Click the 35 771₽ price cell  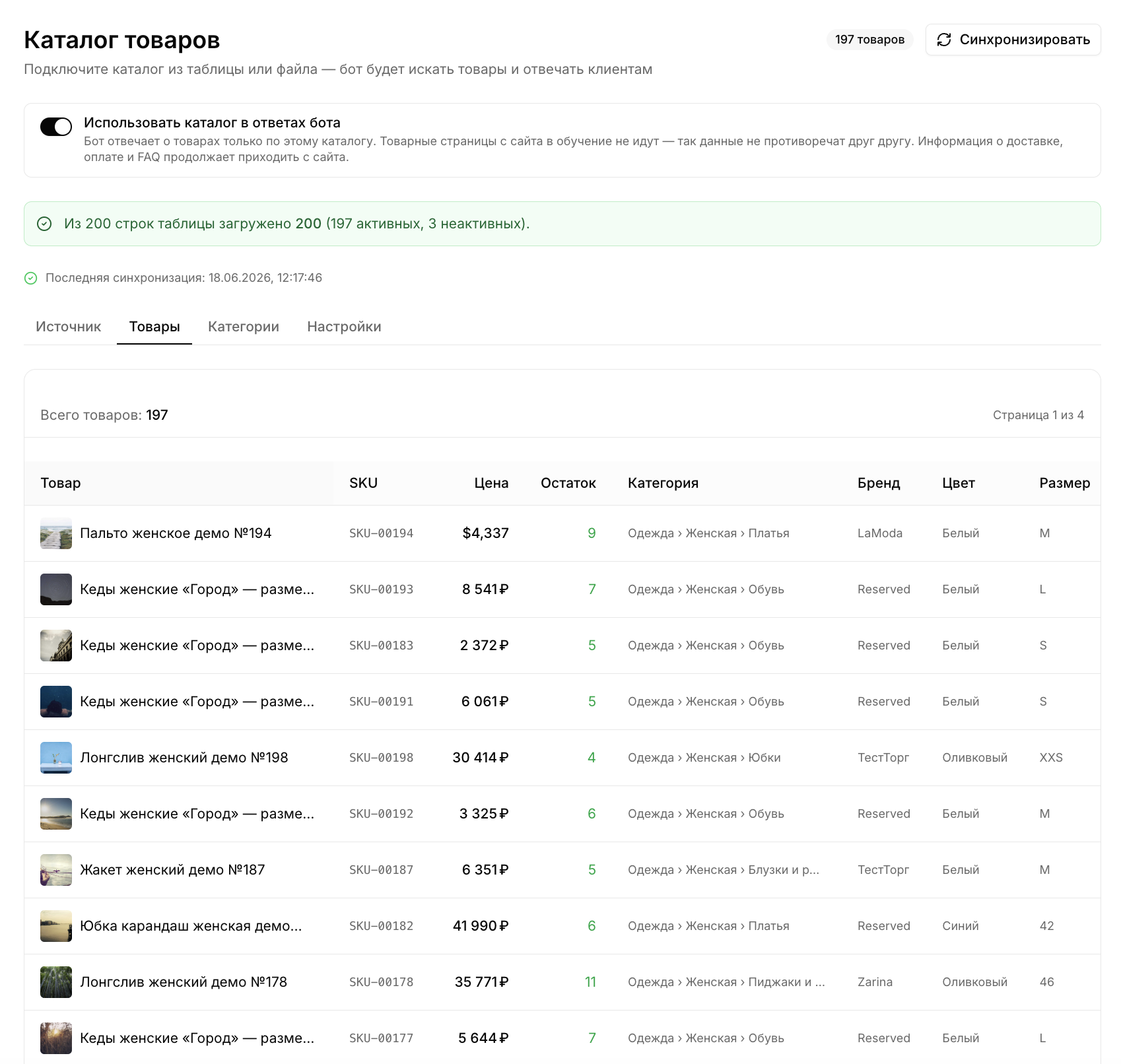482,982
